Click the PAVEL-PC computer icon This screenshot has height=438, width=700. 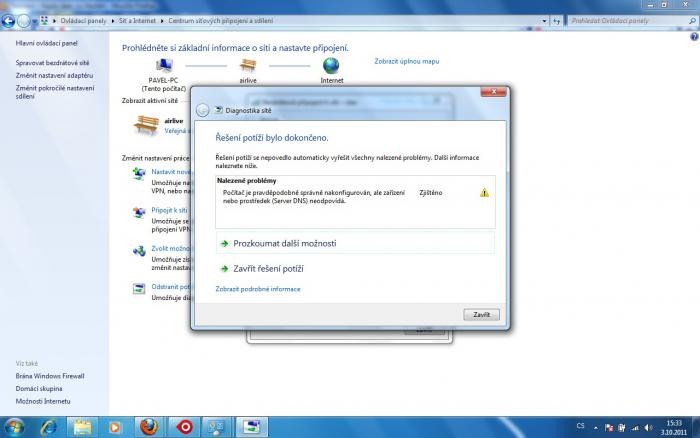(x=159, y=66)
